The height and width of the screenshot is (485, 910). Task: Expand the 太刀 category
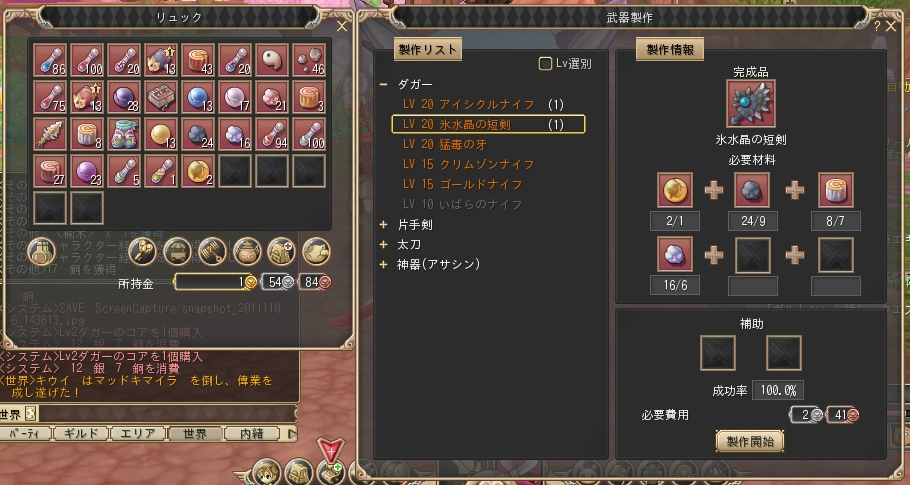tap(383, 245)
